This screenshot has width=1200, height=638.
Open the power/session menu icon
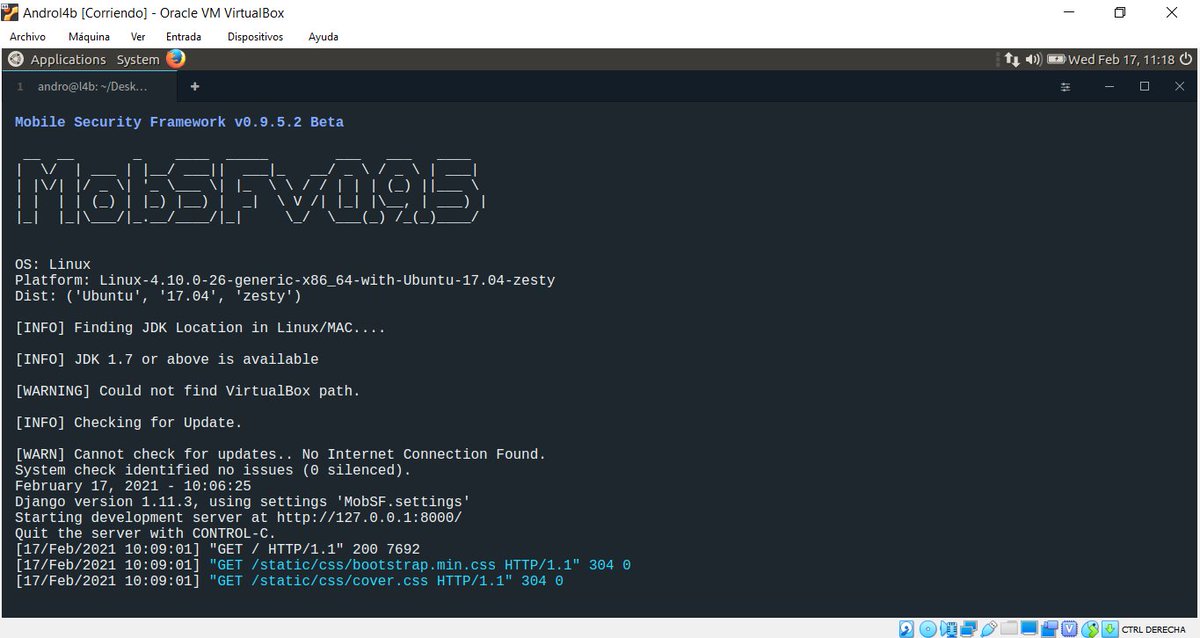coord(1186,59)
